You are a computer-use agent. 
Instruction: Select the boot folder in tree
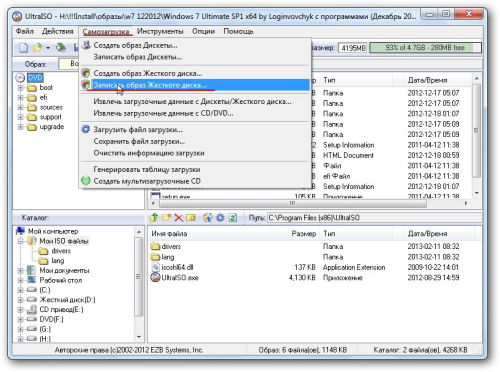tap(46, 88)
